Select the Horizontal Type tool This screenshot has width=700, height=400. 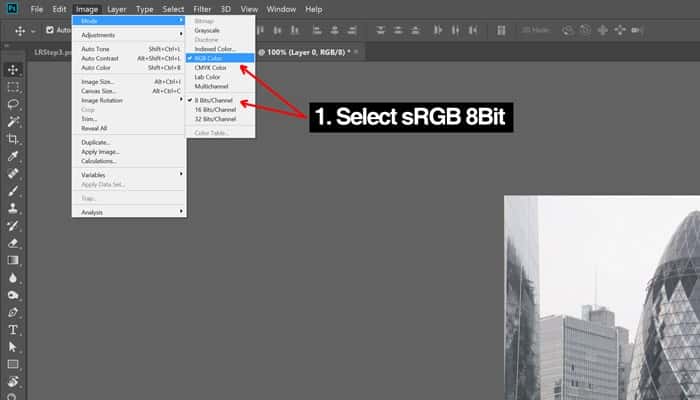tap(13, 329)
